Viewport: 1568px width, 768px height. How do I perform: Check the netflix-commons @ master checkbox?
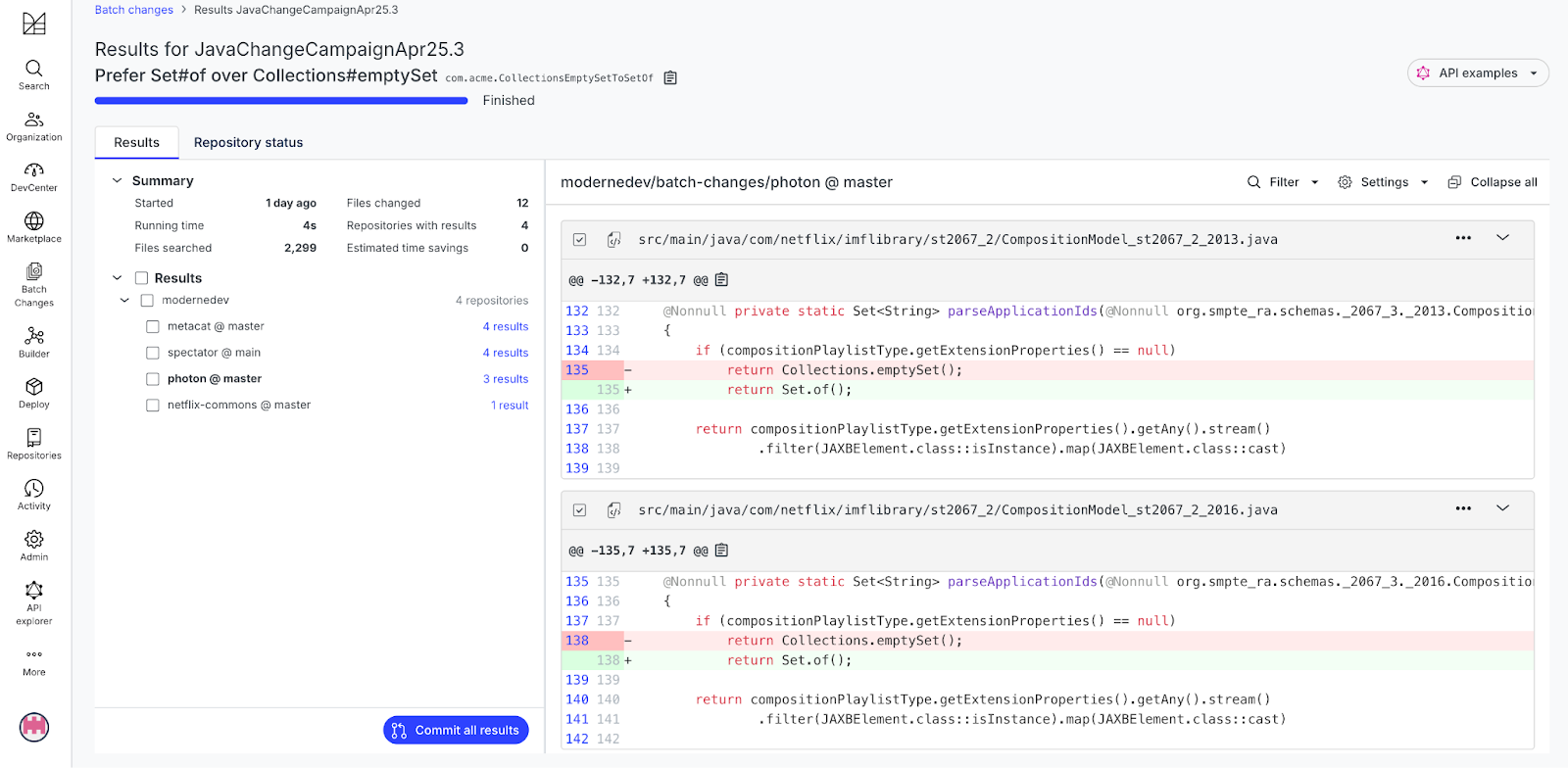click(x=153, y=406)
